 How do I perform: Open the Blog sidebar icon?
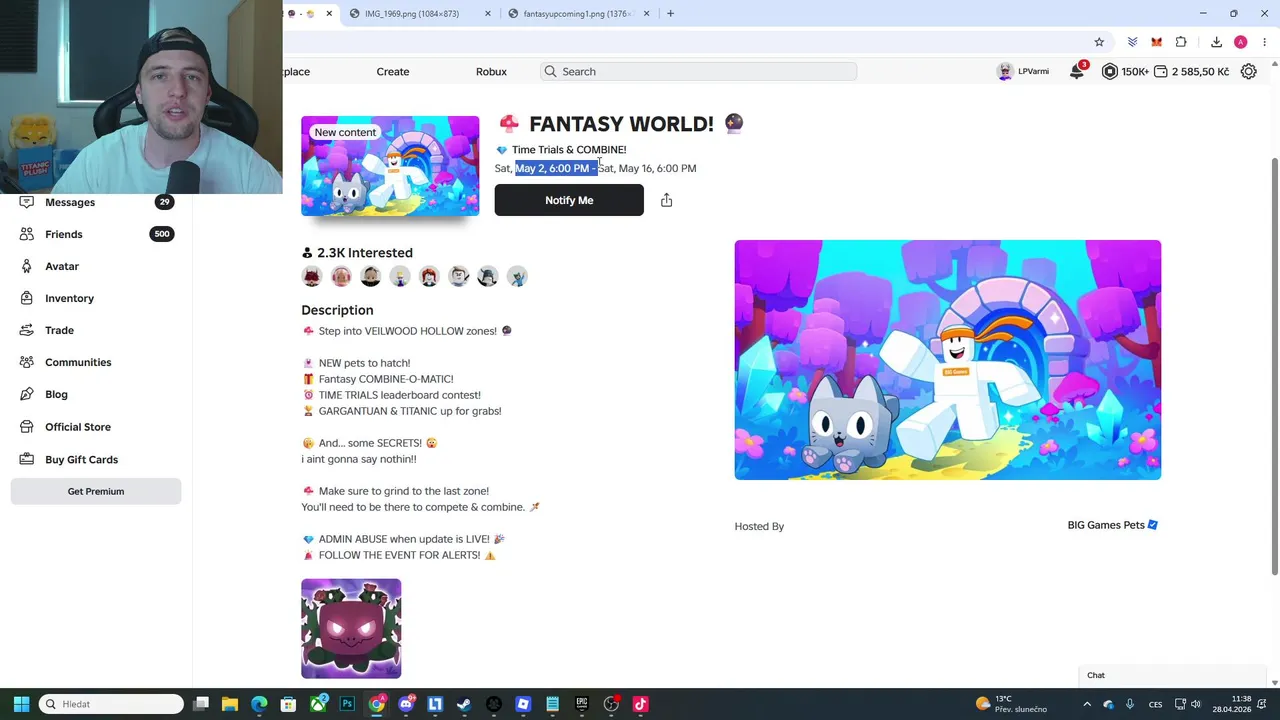pos(26,394)
